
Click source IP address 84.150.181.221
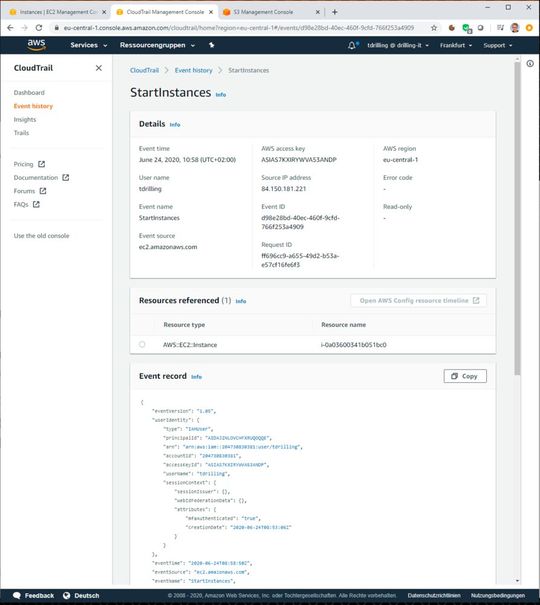[x=284, y=189]
